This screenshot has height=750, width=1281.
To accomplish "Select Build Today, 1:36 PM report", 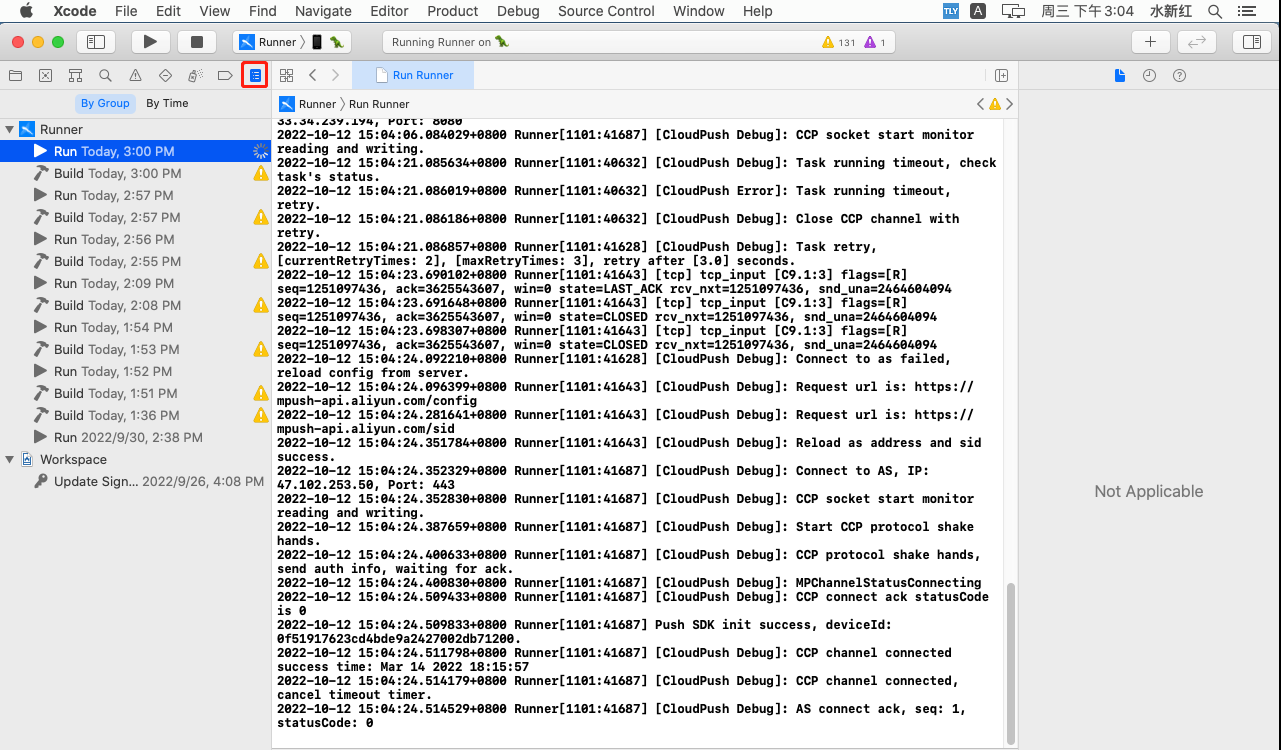I will click(135, 415).
